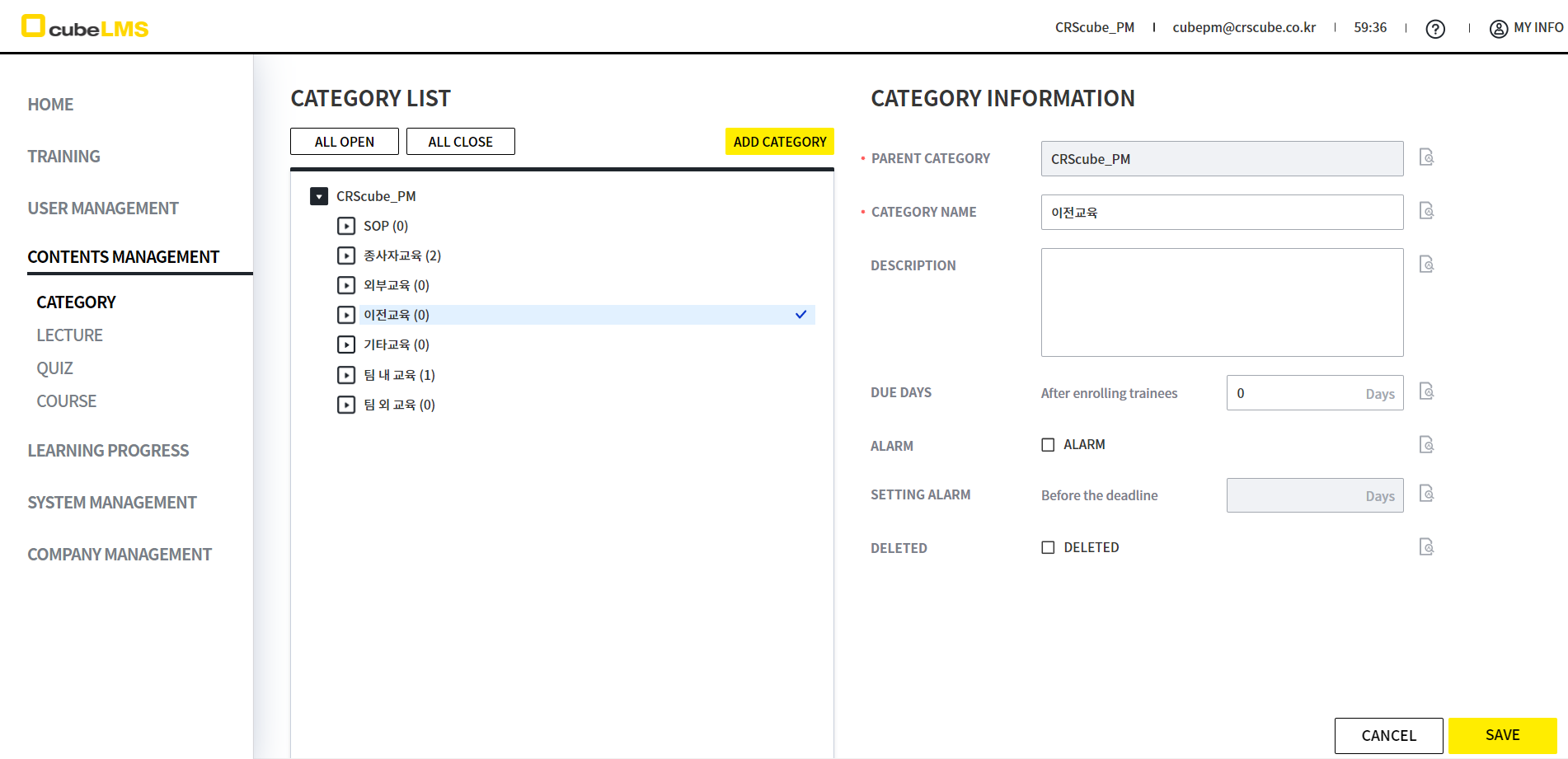This screenshot has width=1568, height=759.
Task: Click history icon beside Parent Category field
Action: tap(1426, 157)
